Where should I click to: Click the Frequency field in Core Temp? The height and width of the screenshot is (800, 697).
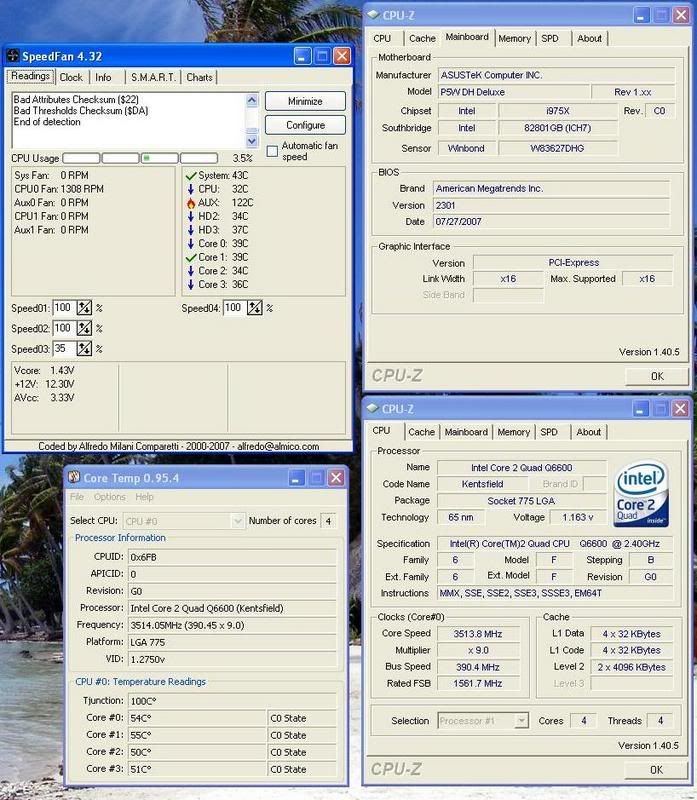(232, 625)
